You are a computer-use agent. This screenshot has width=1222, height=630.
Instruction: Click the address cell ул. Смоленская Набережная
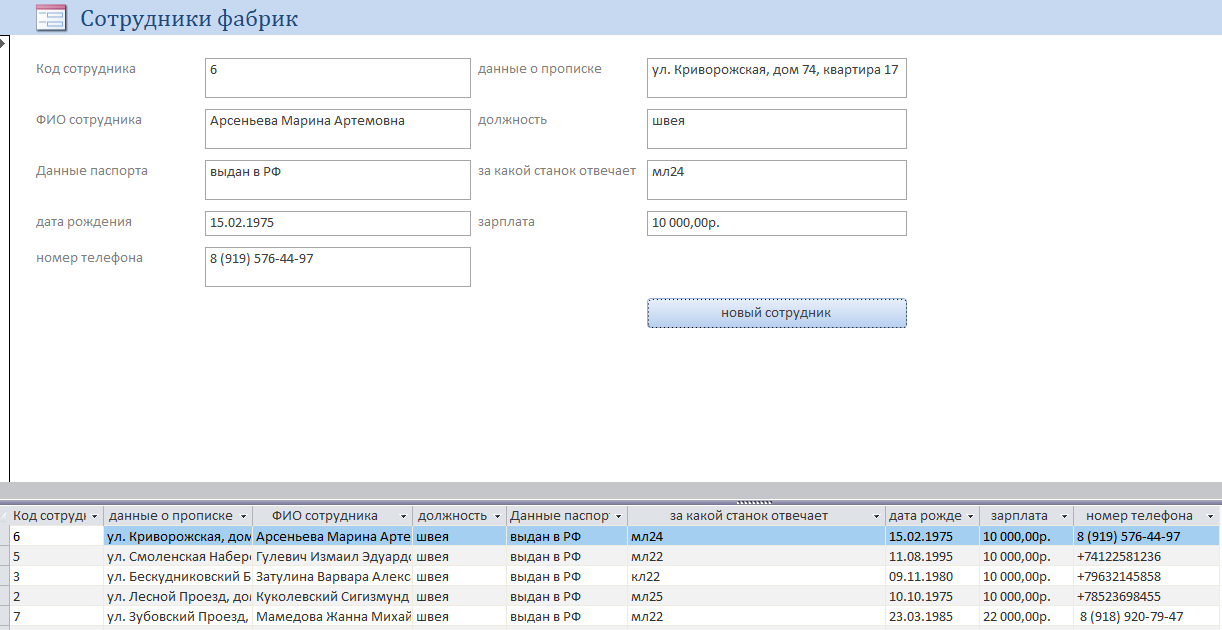(x=178, y=556)
